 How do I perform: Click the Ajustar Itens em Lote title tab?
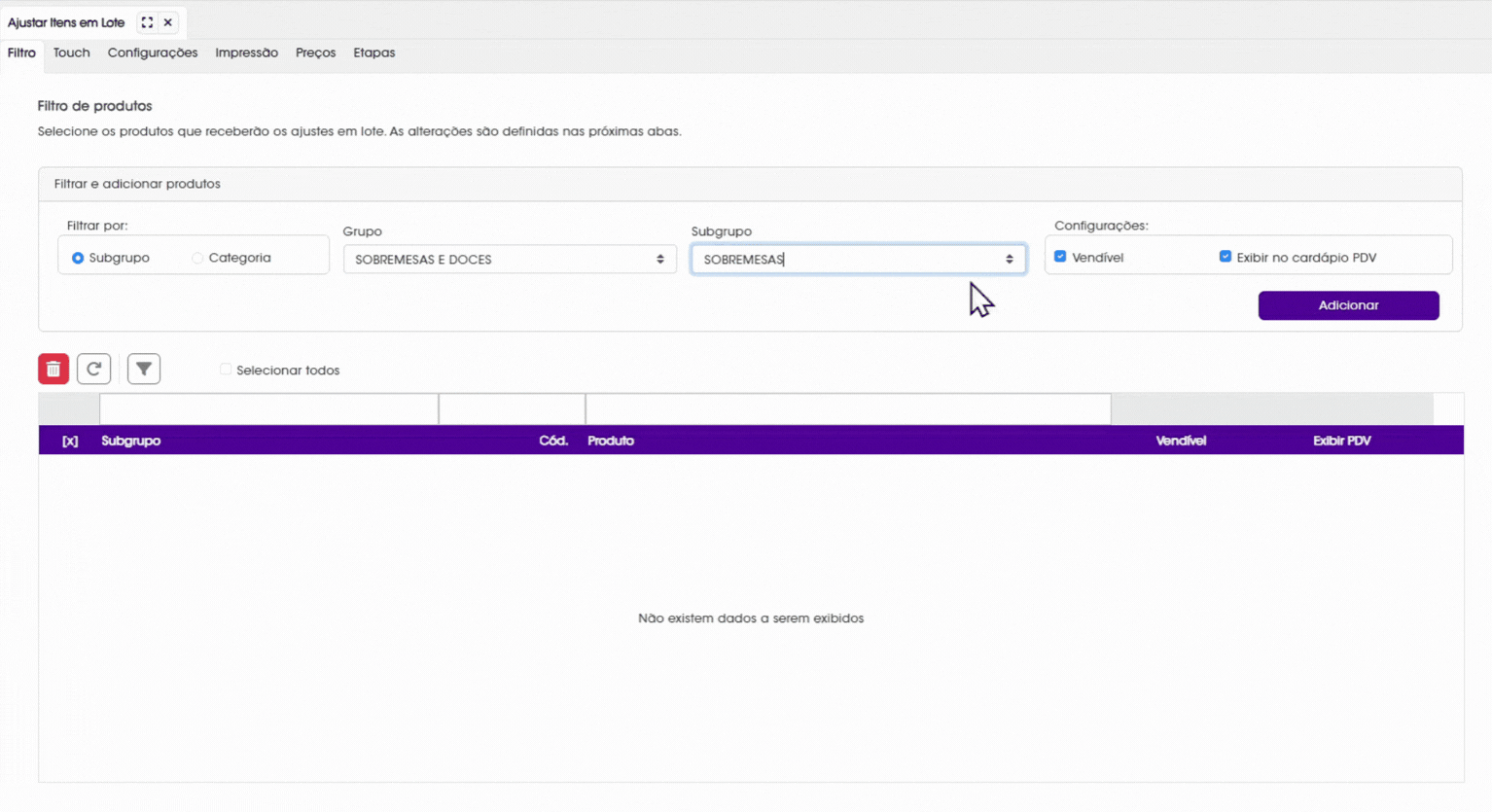(x=66, y=22)
